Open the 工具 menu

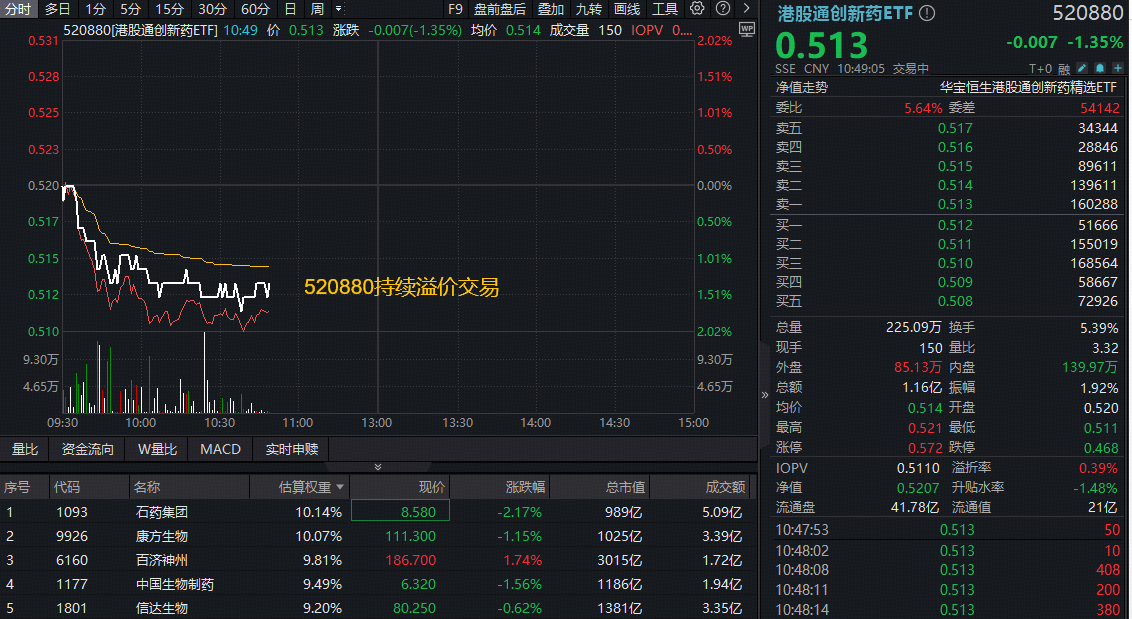pyautogui.click(x=664, y=8)
